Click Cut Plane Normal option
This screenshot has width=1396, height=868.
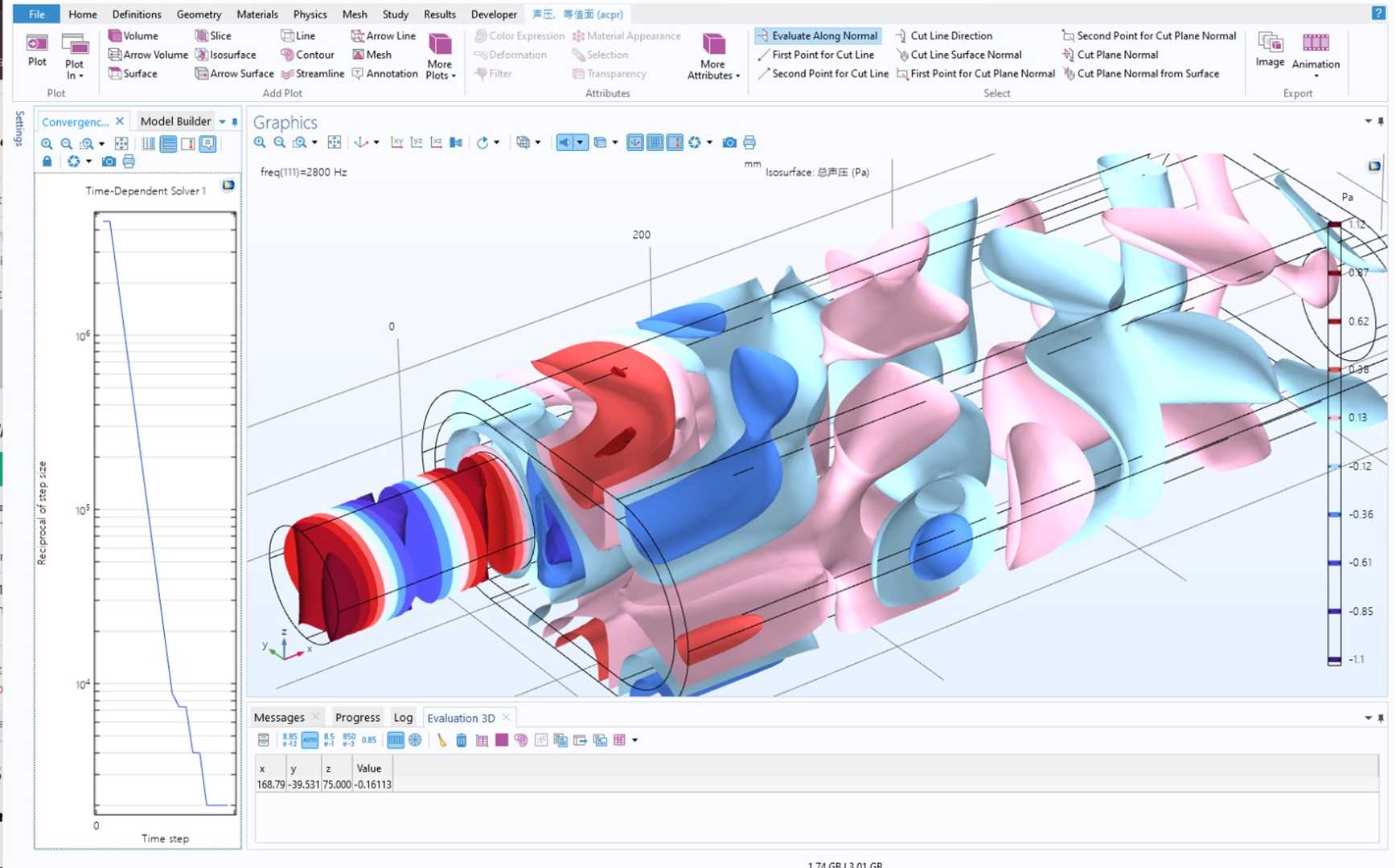1110,55
